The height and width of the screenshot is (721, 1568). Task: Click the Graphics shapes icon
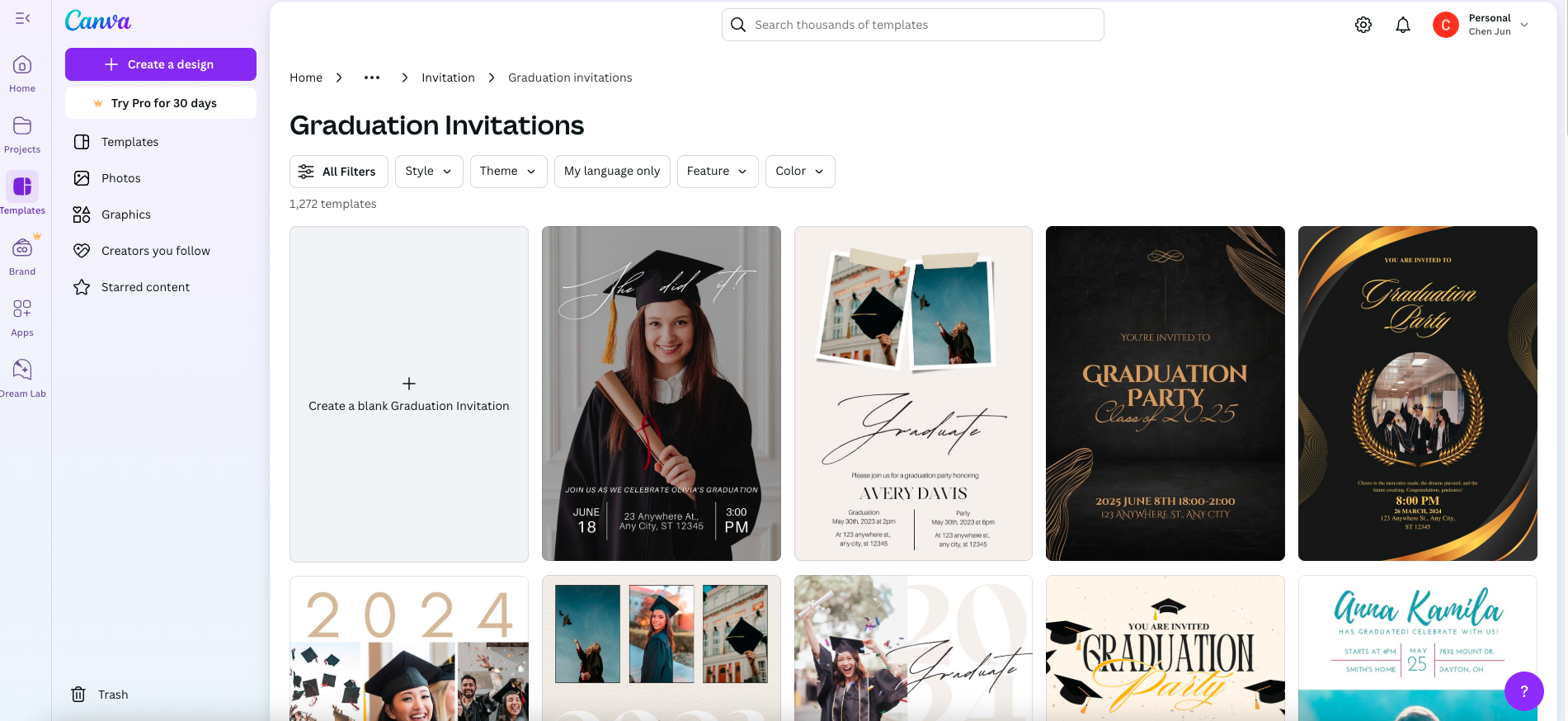point(82,214)
